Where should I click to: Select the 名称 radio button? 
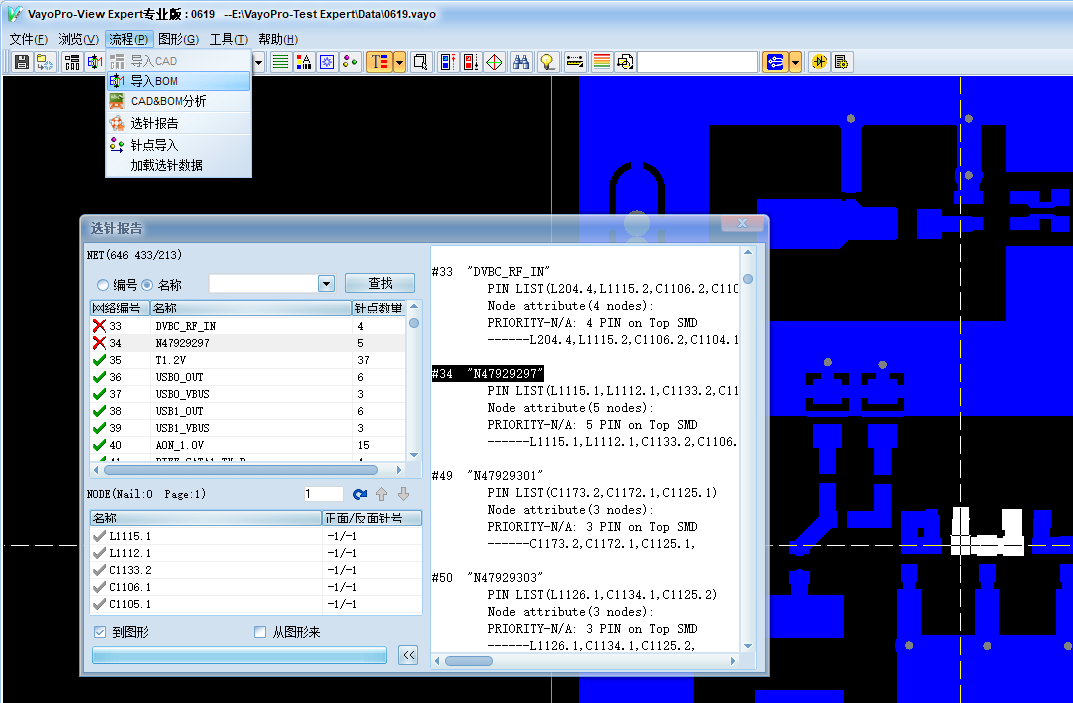[x=147, y=285]
